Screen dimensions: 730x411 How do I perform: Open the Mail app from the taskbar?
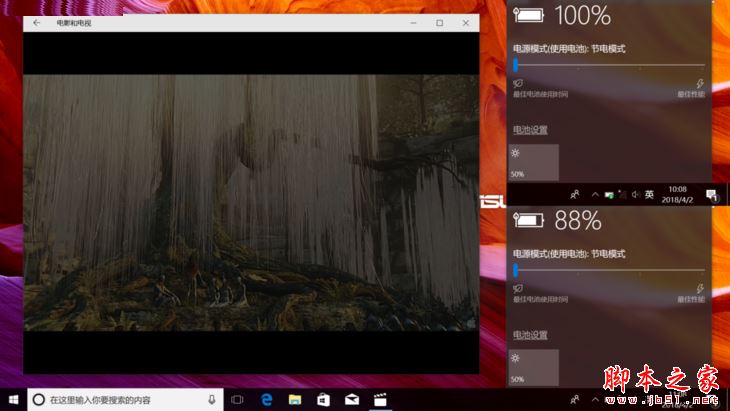click(351, 400)
